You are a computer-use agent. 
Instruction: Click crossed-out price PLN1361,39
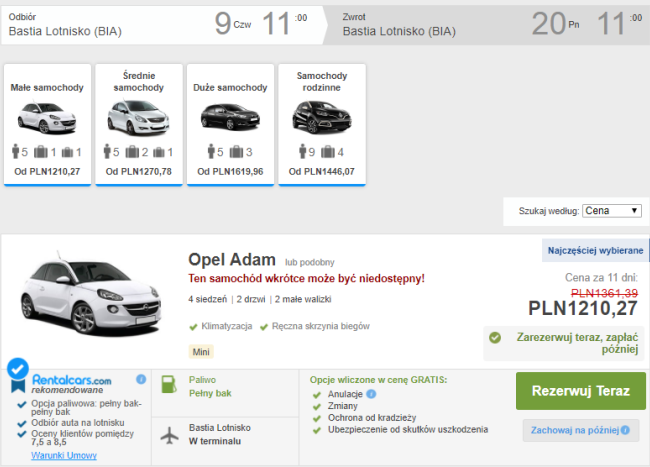pos(604,293)
